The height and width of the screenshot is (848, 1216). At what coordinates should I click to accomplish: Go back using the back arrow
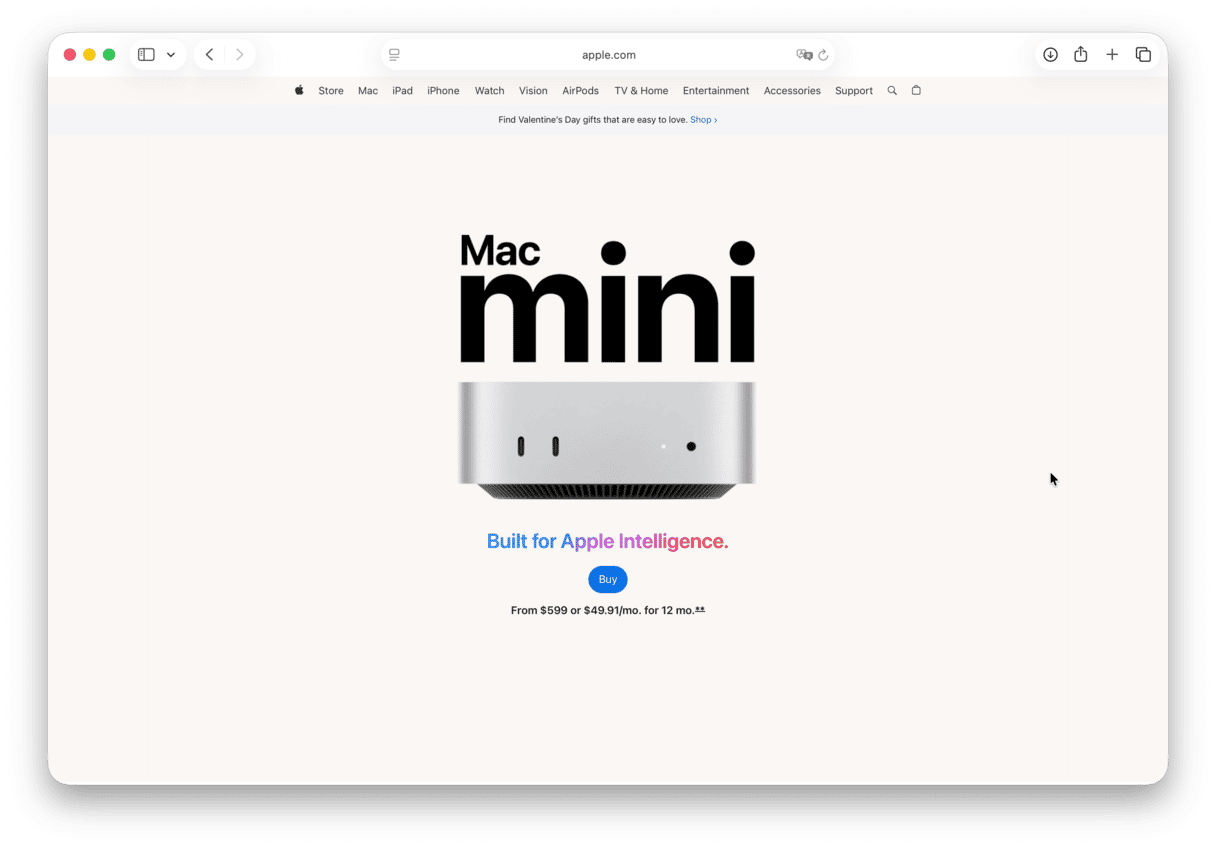coord(209,54)
